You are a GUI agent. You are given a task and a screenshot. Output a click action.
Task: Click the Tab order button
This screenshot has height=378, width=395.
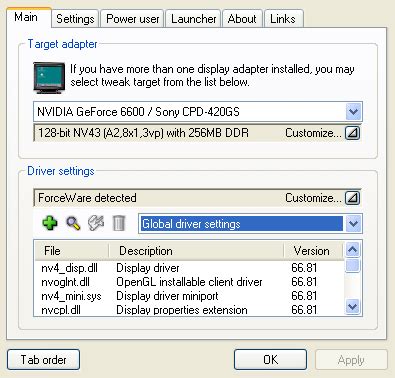tap(43, 360)
